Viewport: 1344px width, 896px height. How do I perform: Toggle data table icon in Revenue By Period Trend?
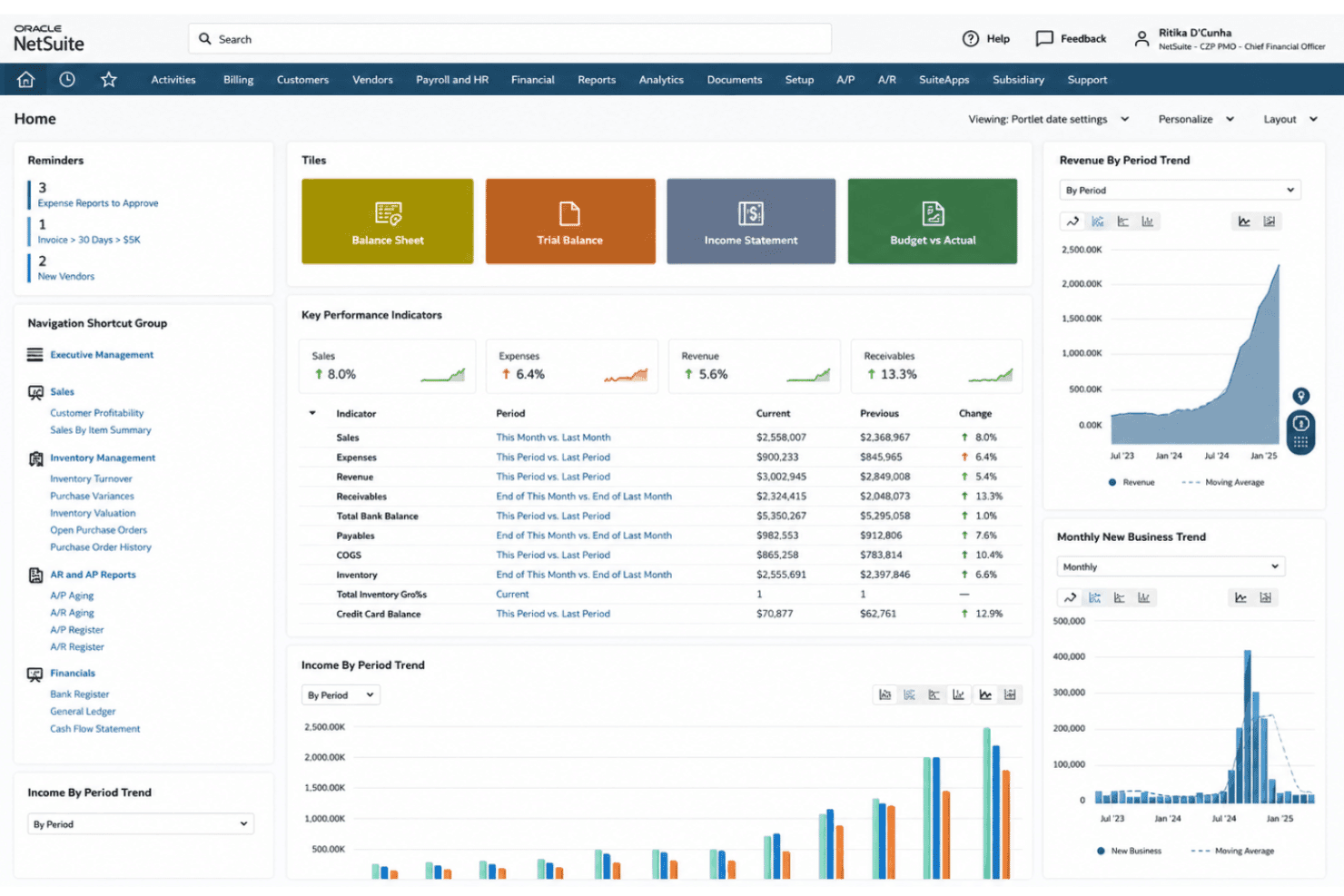(x=1270, y=222)
